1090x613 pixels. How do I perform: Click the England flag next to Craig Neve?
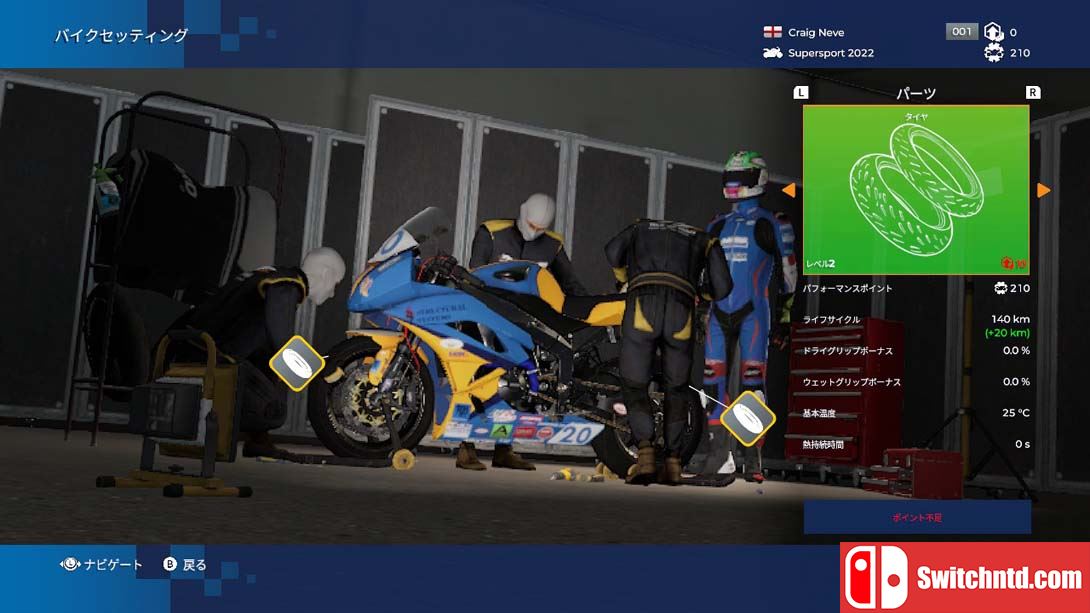click(772, 32)
